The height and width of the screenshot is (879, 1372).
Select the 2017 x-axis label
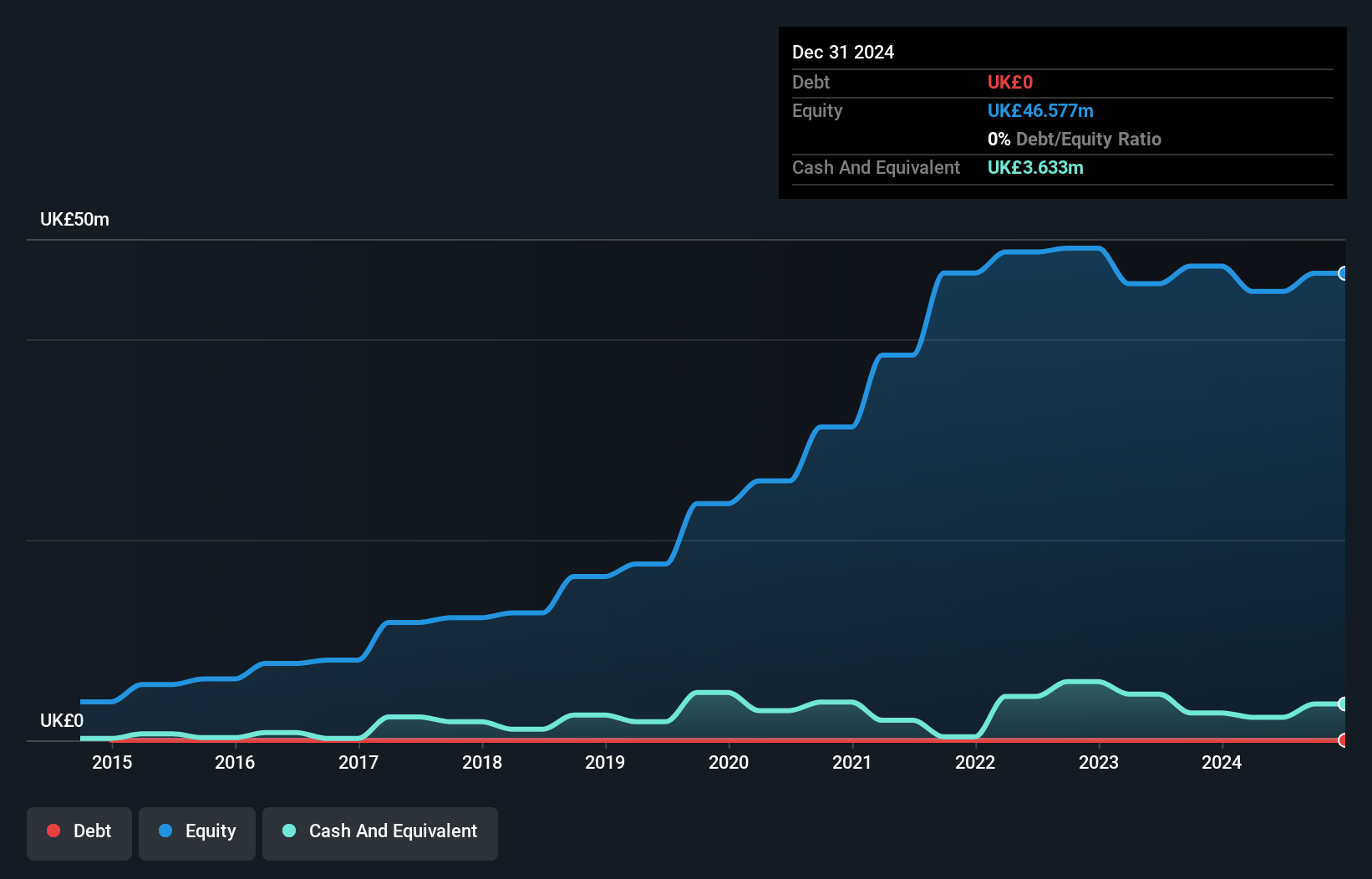pyautogui.click(x=358, y=762)
